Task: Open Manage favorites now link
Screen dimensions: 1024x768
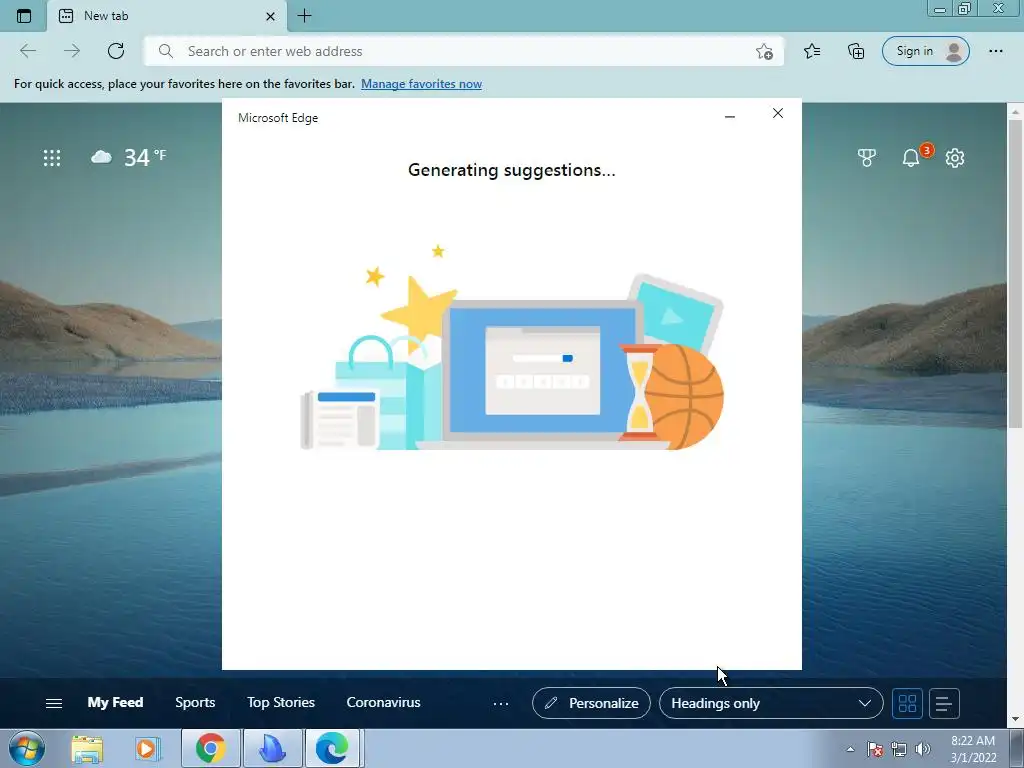Action: (x=421, y=84)
